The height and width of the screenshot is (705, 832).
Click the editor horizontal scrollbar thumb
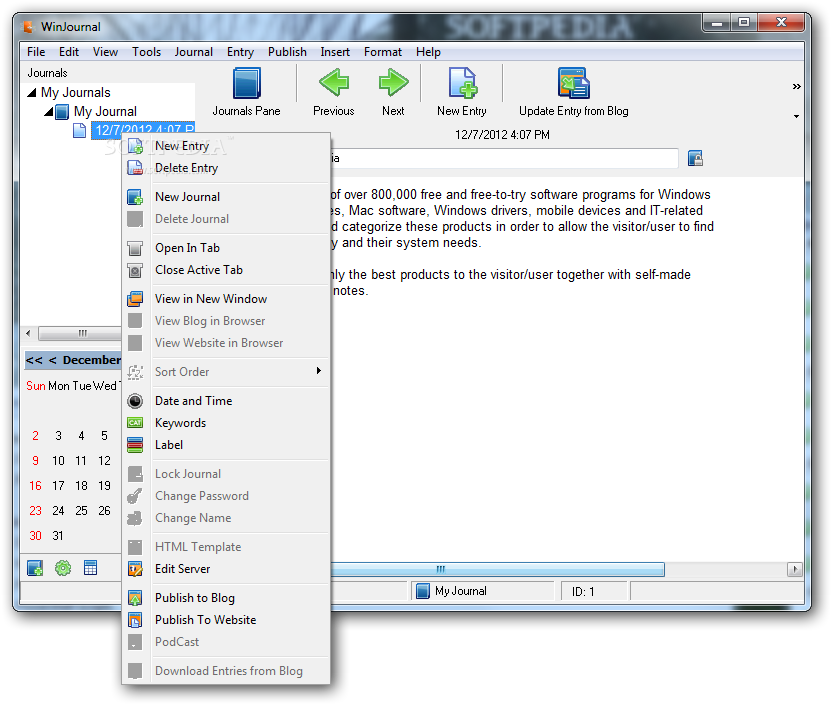pyautogui.click(x=497, y=569)
